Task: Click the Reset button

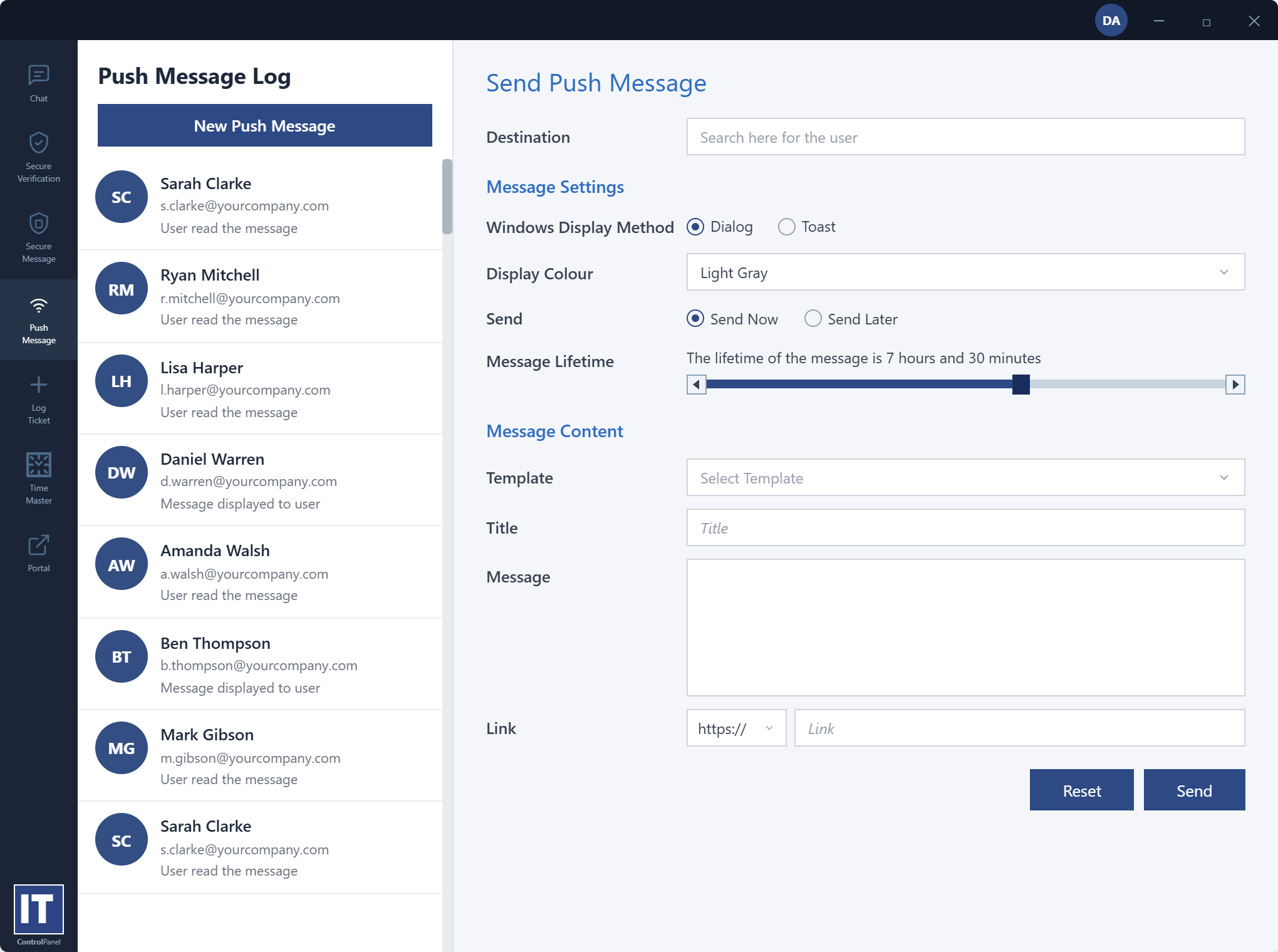Action: [x=1081, y=790]
